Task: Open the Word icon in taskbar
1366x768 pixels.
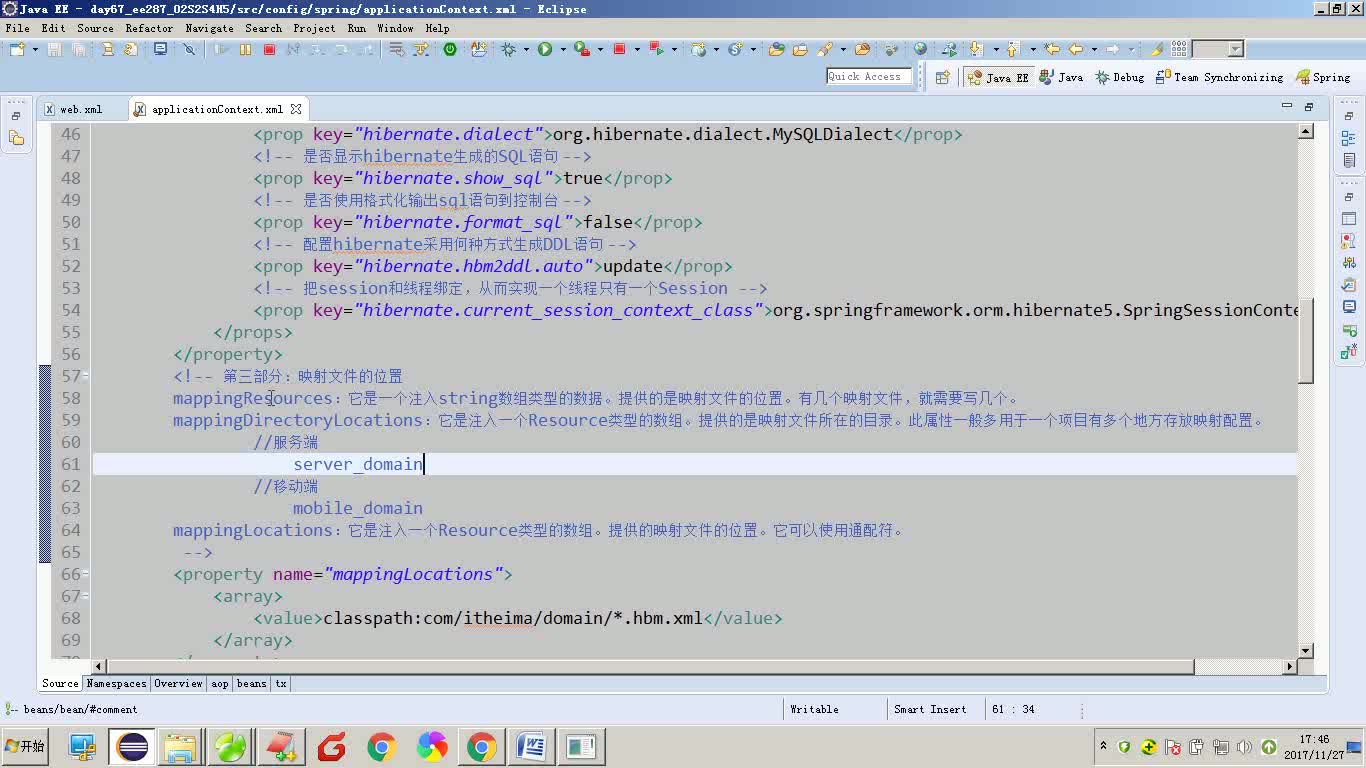Action: (x=531, y=747)
